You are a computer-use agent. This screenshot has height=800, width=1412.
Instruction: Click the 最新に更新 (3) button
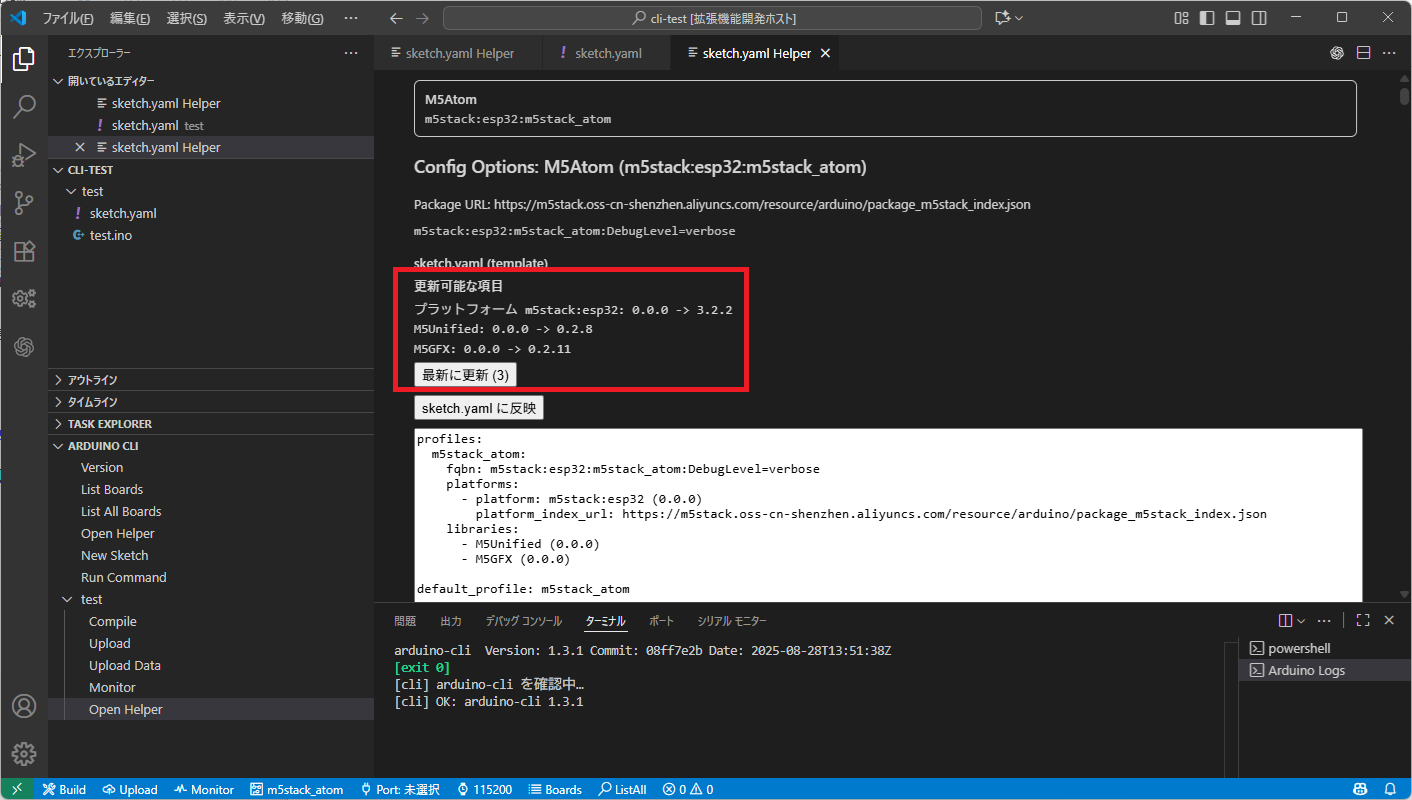tap(465, 375)
